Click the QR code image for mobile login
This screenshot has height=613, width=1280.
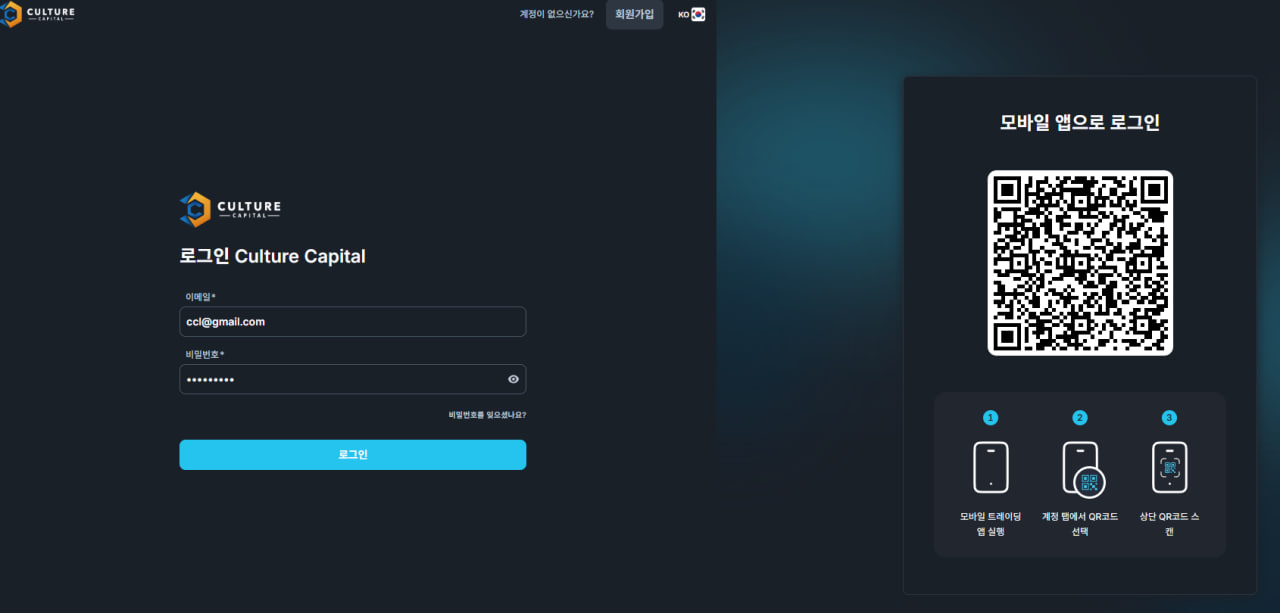point(1080,263)
